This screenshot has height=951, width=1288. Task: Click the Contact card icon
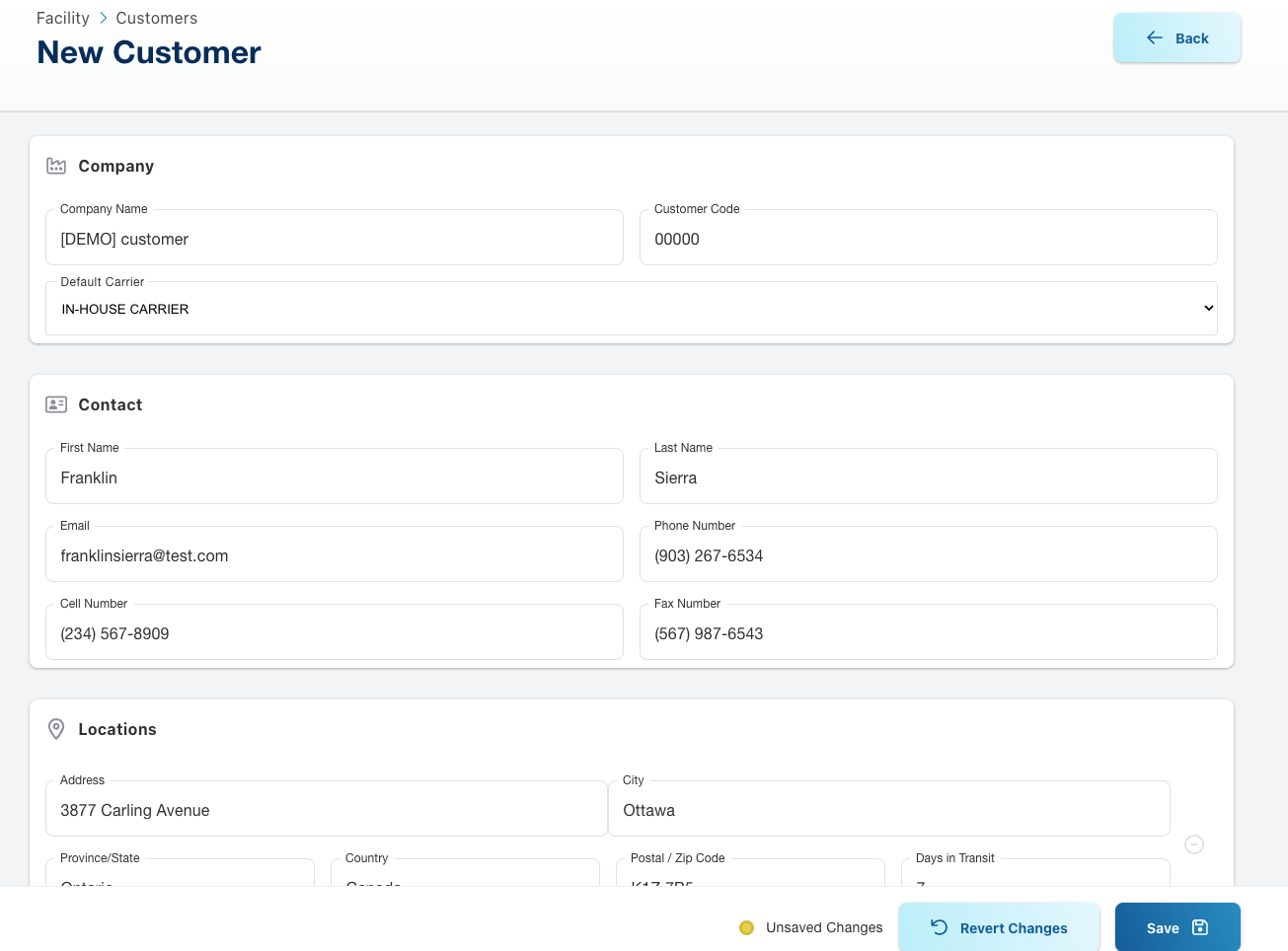[x=56, y=404]
